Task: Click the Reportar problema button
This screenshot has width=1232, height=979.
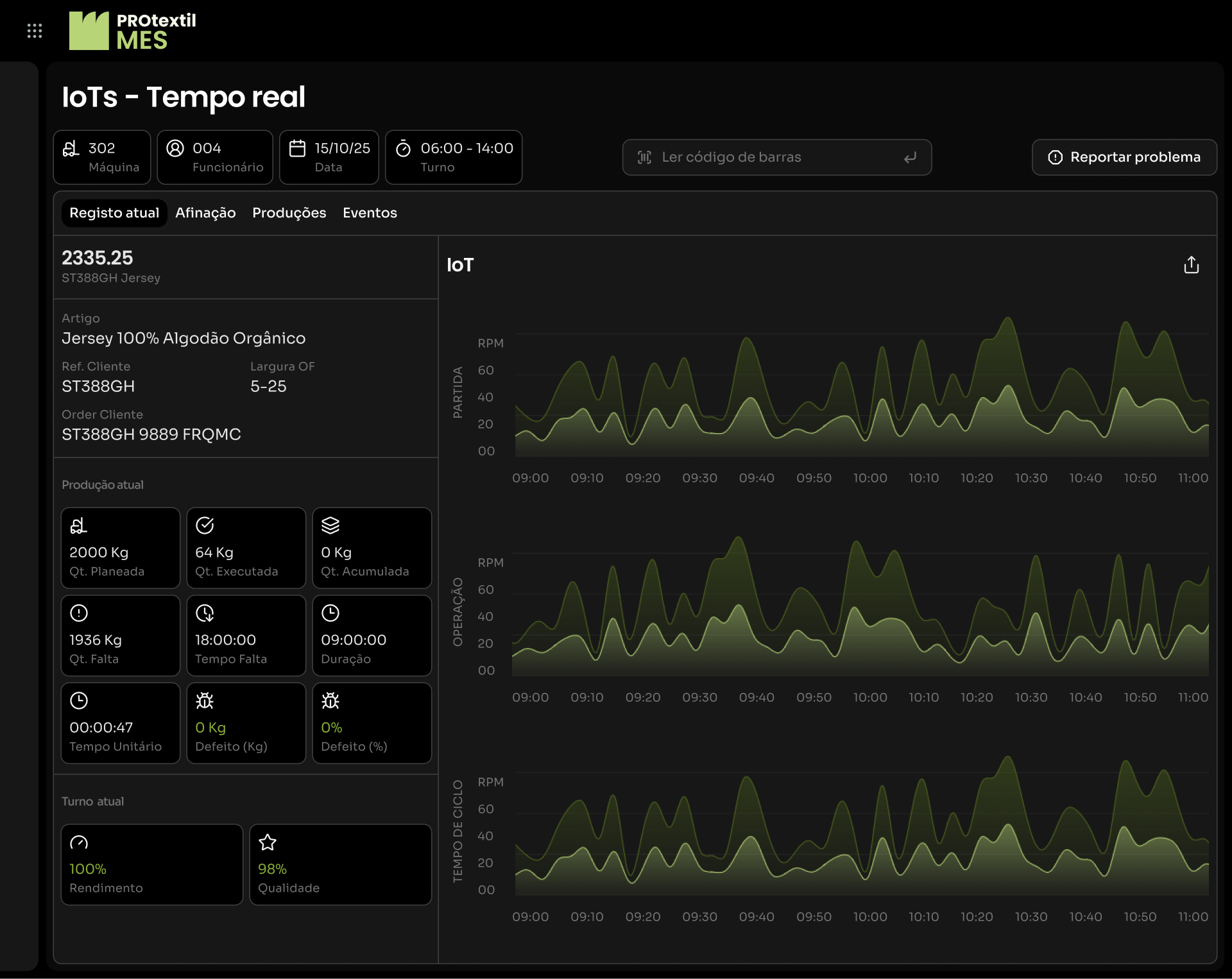Action: click(1124, 157)
